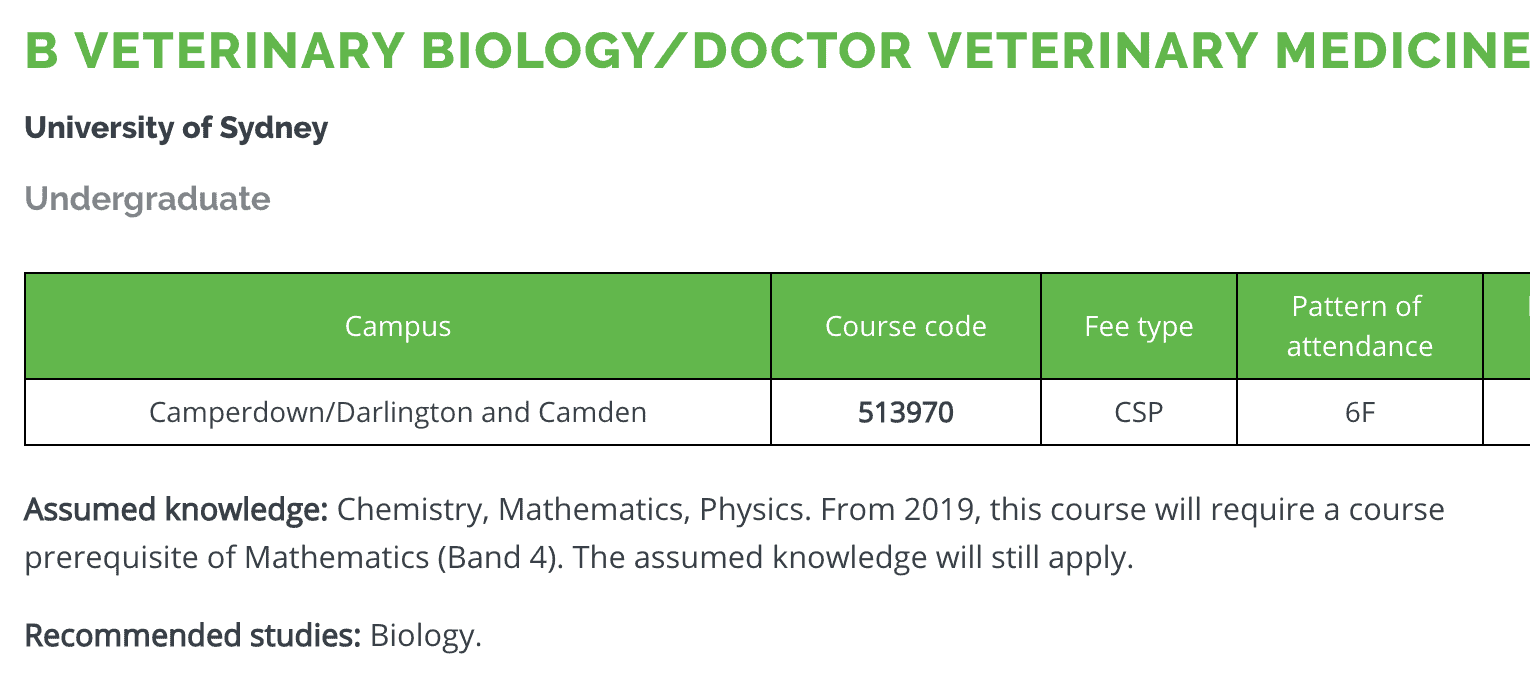This screenshot has width=1530, height=688.
Task: Click the Assumed knowledge label
Action: [176, 510]
